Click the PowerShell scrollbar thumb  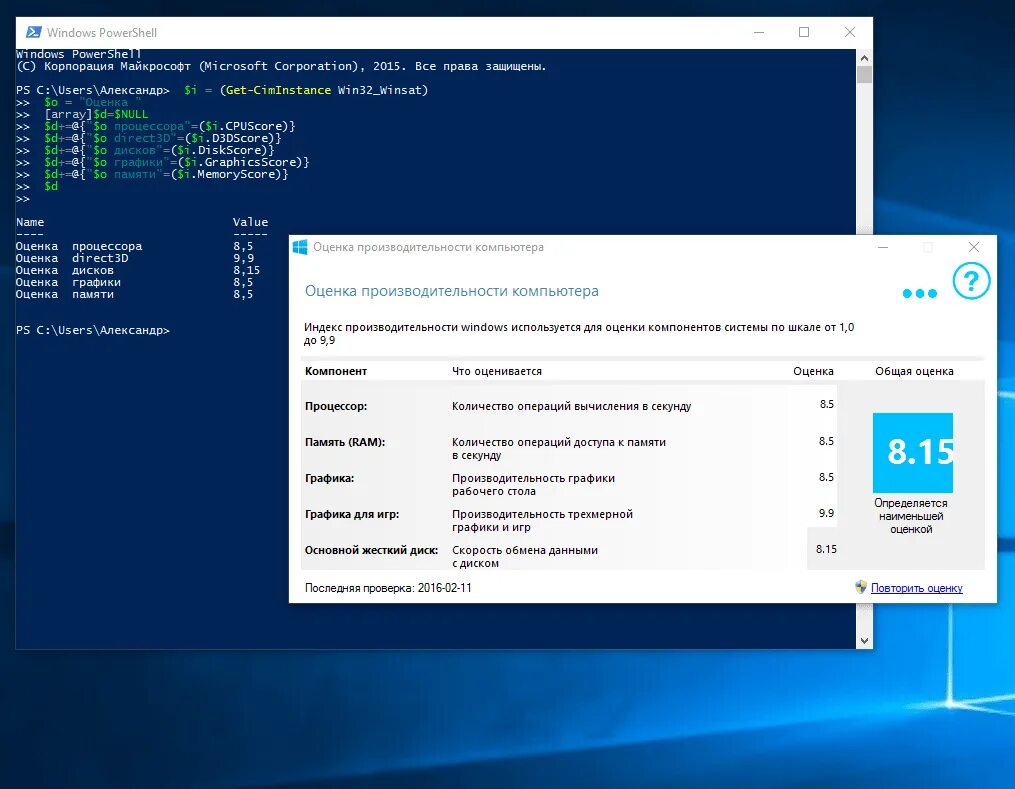pyautogui.click(x=864, y=74)
